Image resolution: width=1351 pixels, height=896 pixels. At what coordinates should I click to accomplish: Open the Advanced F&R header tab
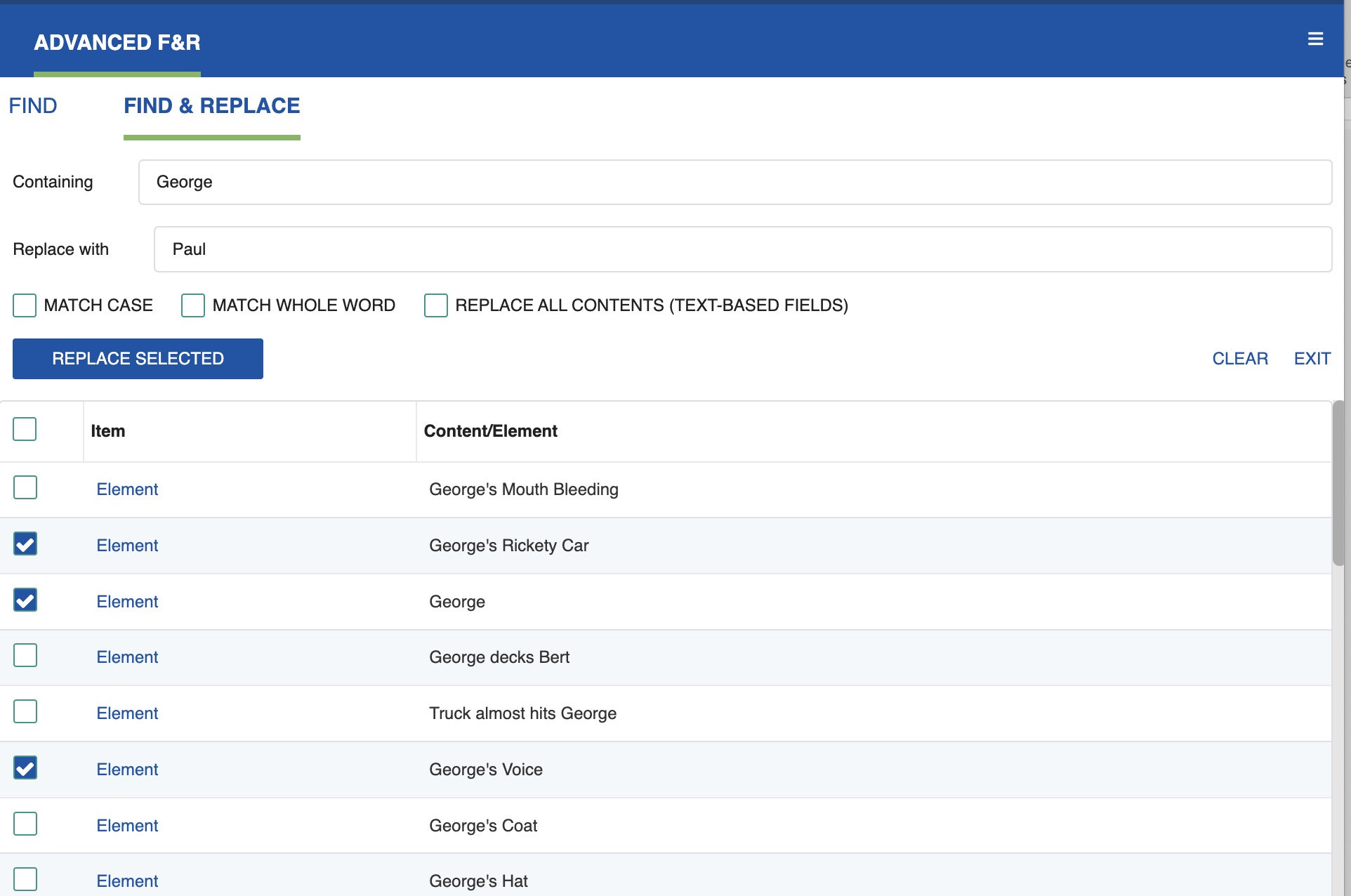tap(117, 43)
